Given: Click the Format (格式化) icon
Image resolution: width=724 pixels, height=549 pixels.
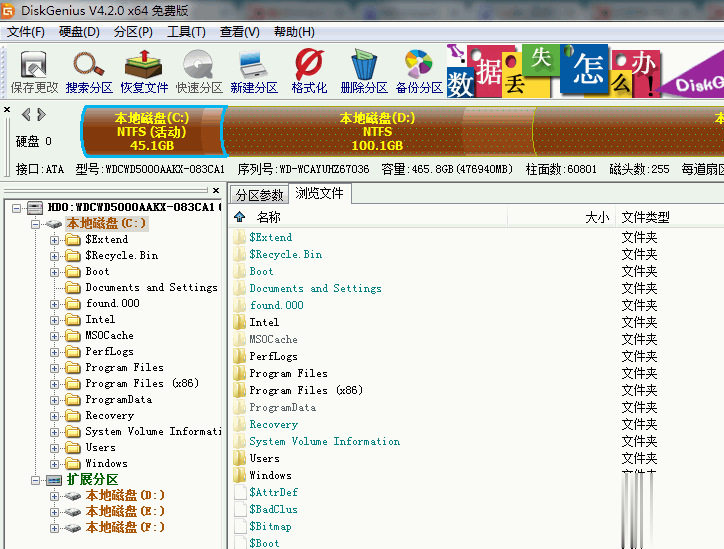Looking at the screenshot, I should pos(309,72).
